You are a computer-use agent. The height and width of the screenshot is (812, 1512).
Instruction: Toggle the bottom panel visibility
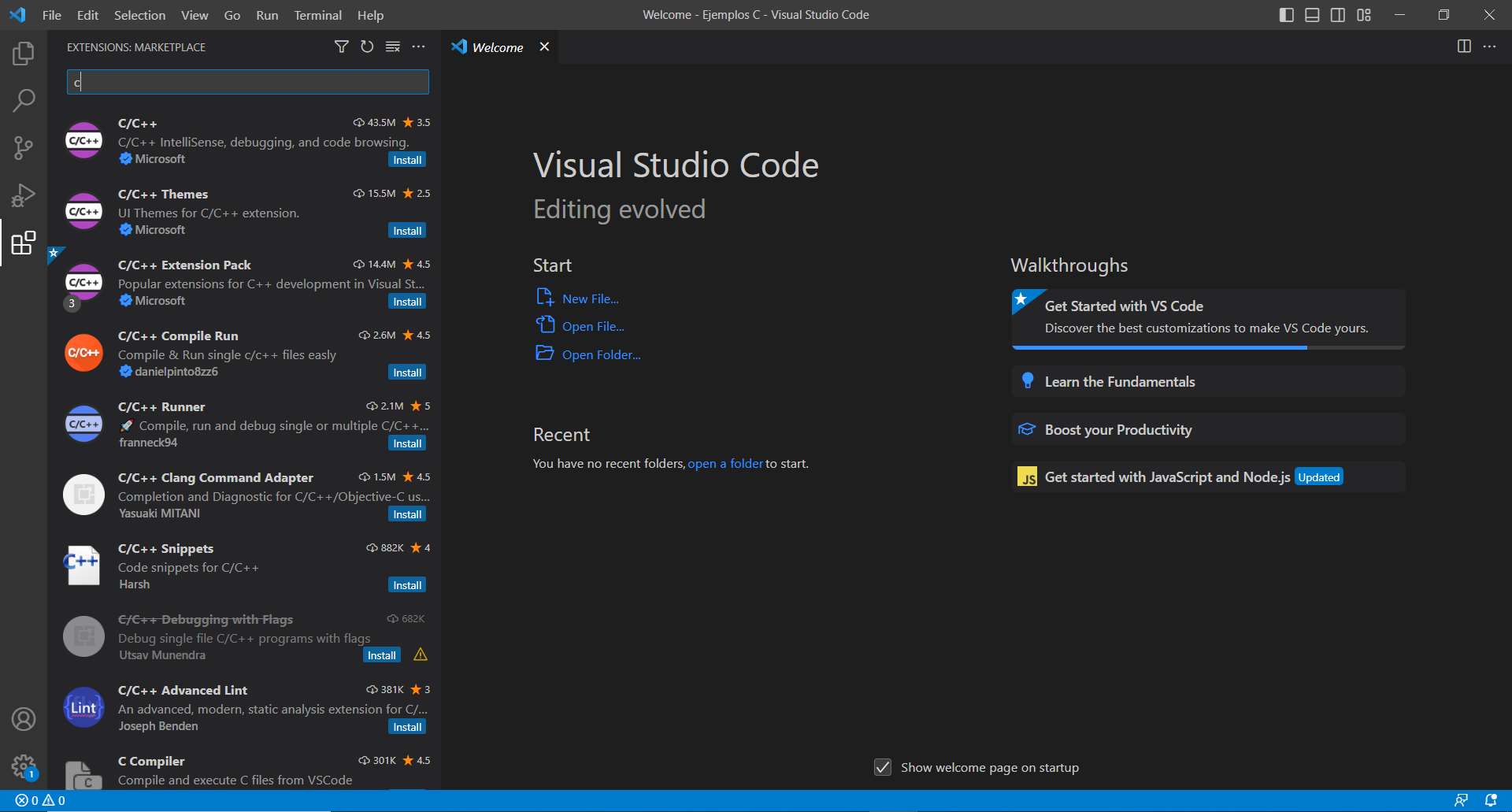[1312, 14]
